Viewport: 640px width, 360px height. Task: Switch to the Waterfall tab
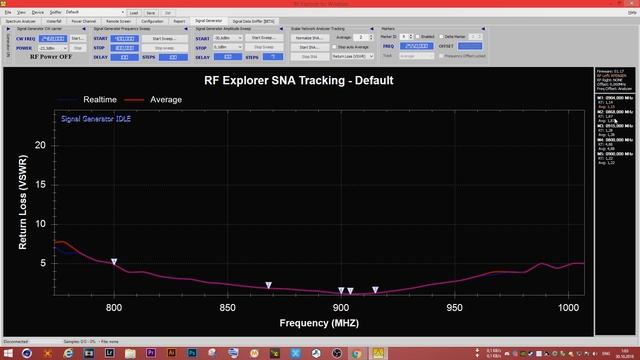coord(53,21)
